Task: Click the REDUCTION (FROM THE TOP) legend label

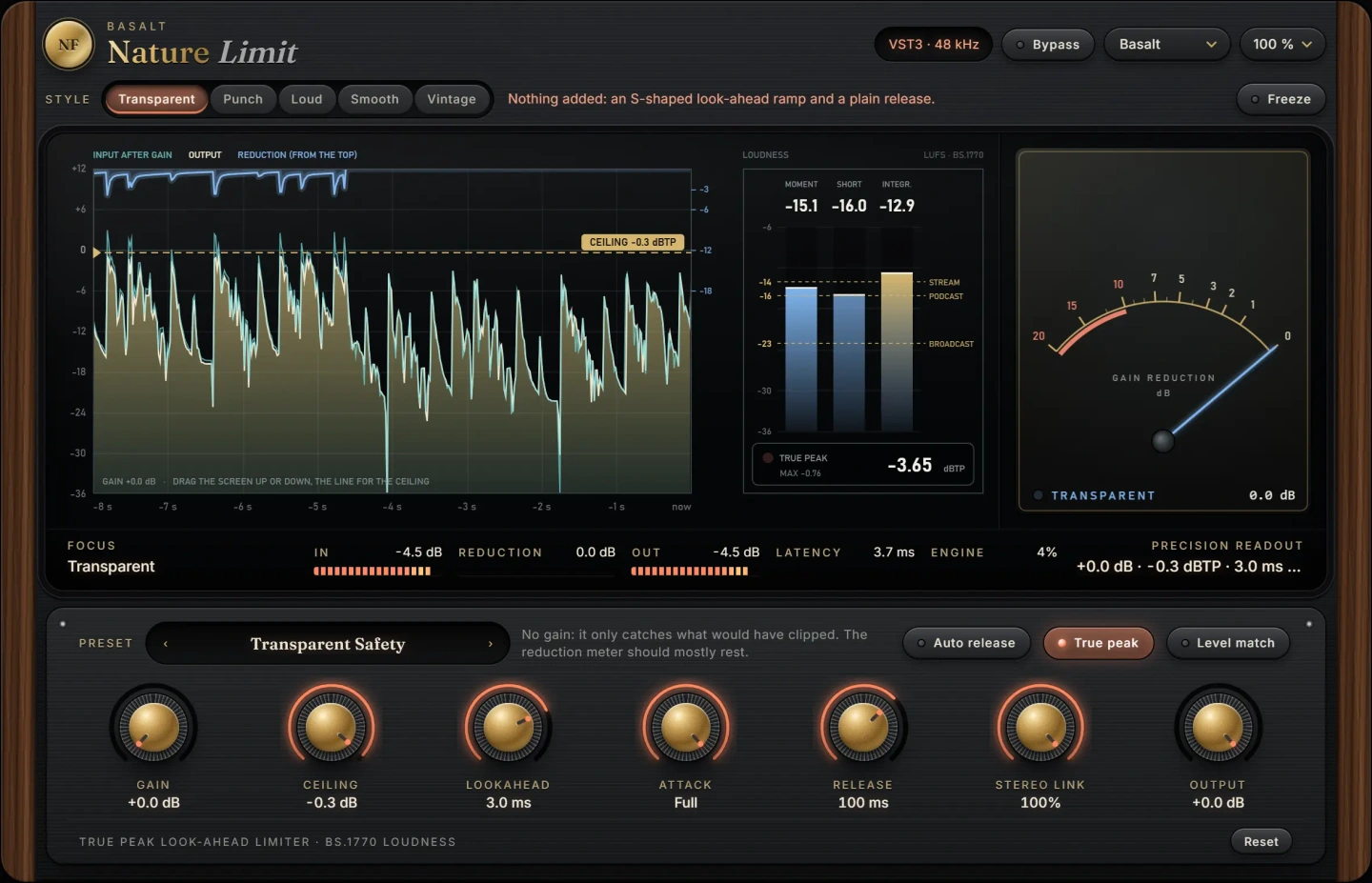Action: point(297,155)
